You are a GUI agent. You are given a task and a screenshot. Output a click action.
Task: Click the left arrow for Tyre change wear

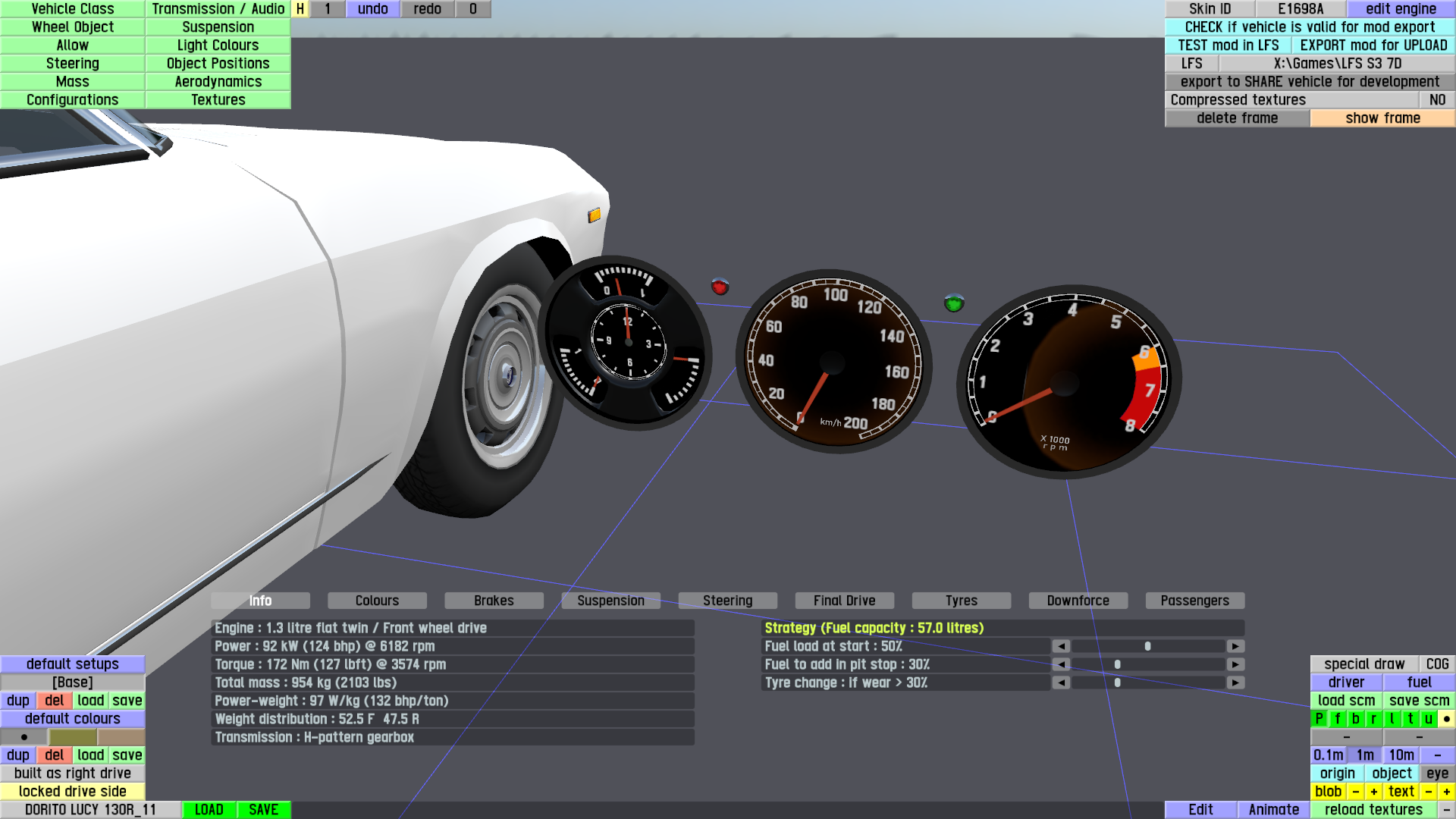(x=1061, y=682)
